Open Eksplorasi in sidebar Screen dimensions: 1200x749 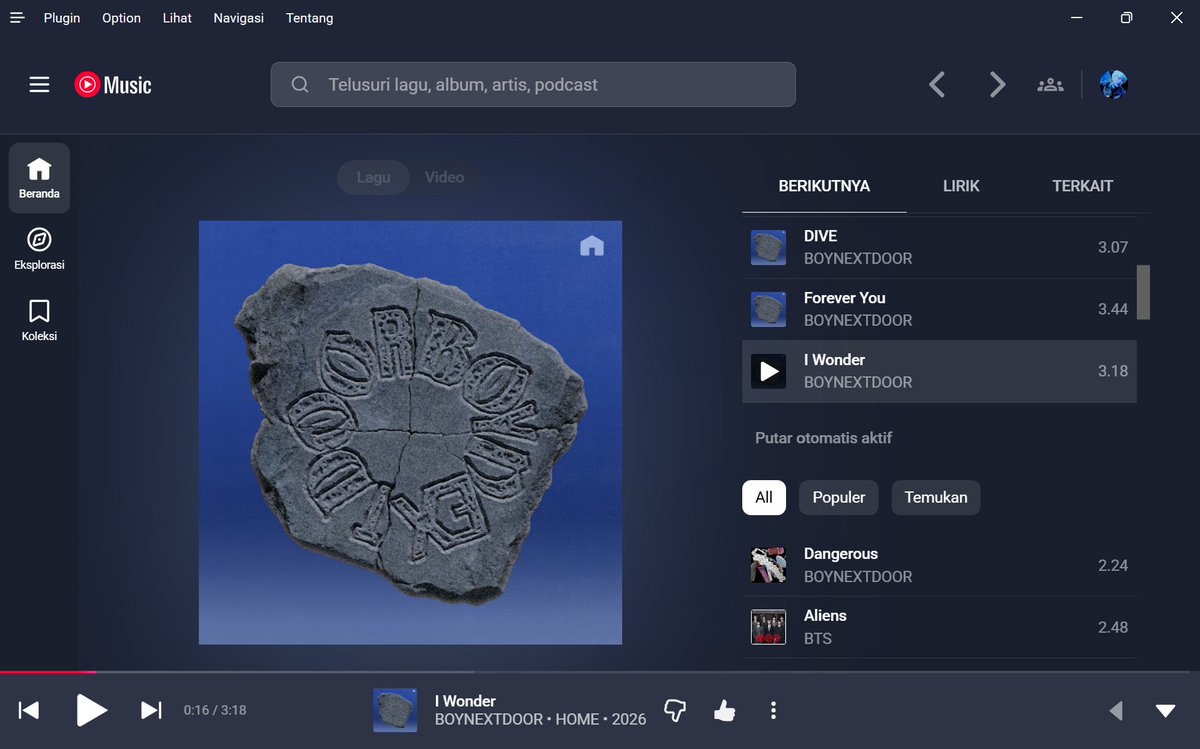(x=39, y=249)
